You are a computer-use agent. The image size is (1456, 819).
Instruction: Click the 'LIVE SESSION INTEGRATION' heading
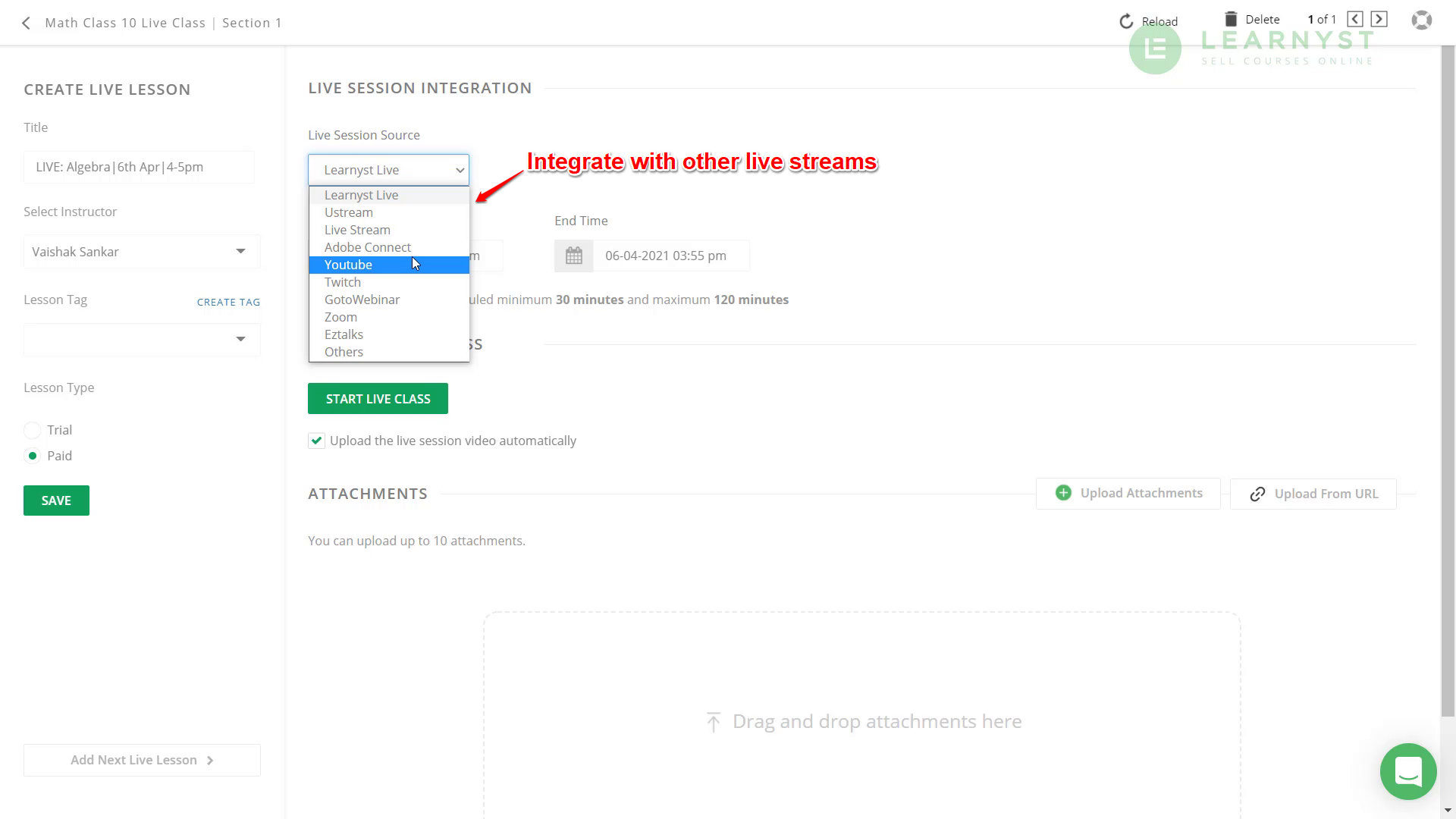420,88
